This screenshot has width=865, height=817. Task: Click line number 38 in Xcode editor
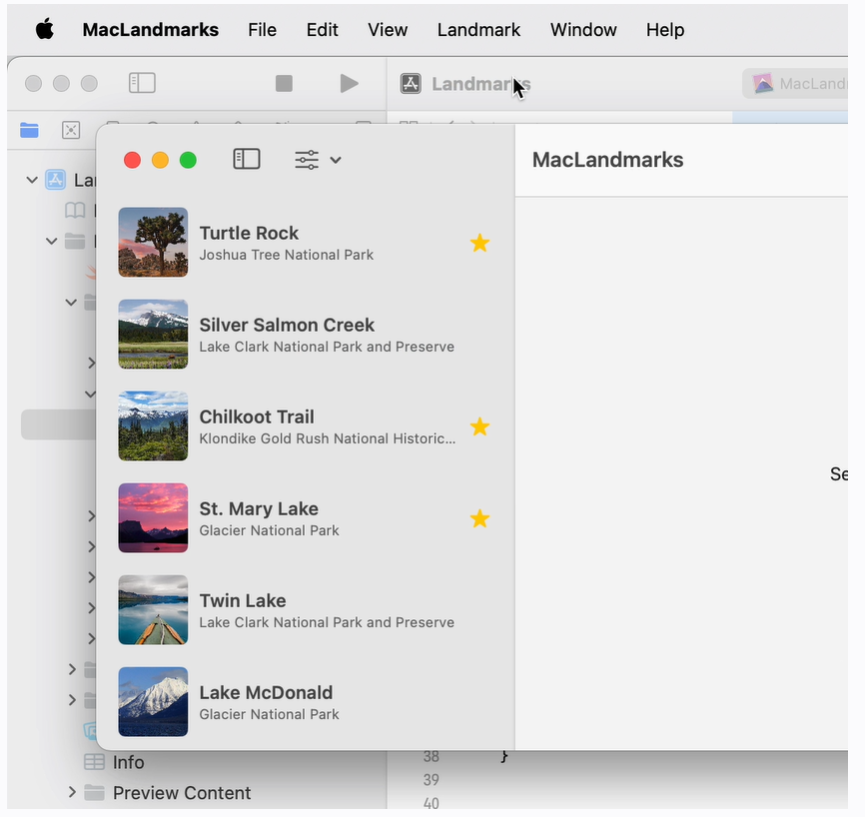click(431, 756)
